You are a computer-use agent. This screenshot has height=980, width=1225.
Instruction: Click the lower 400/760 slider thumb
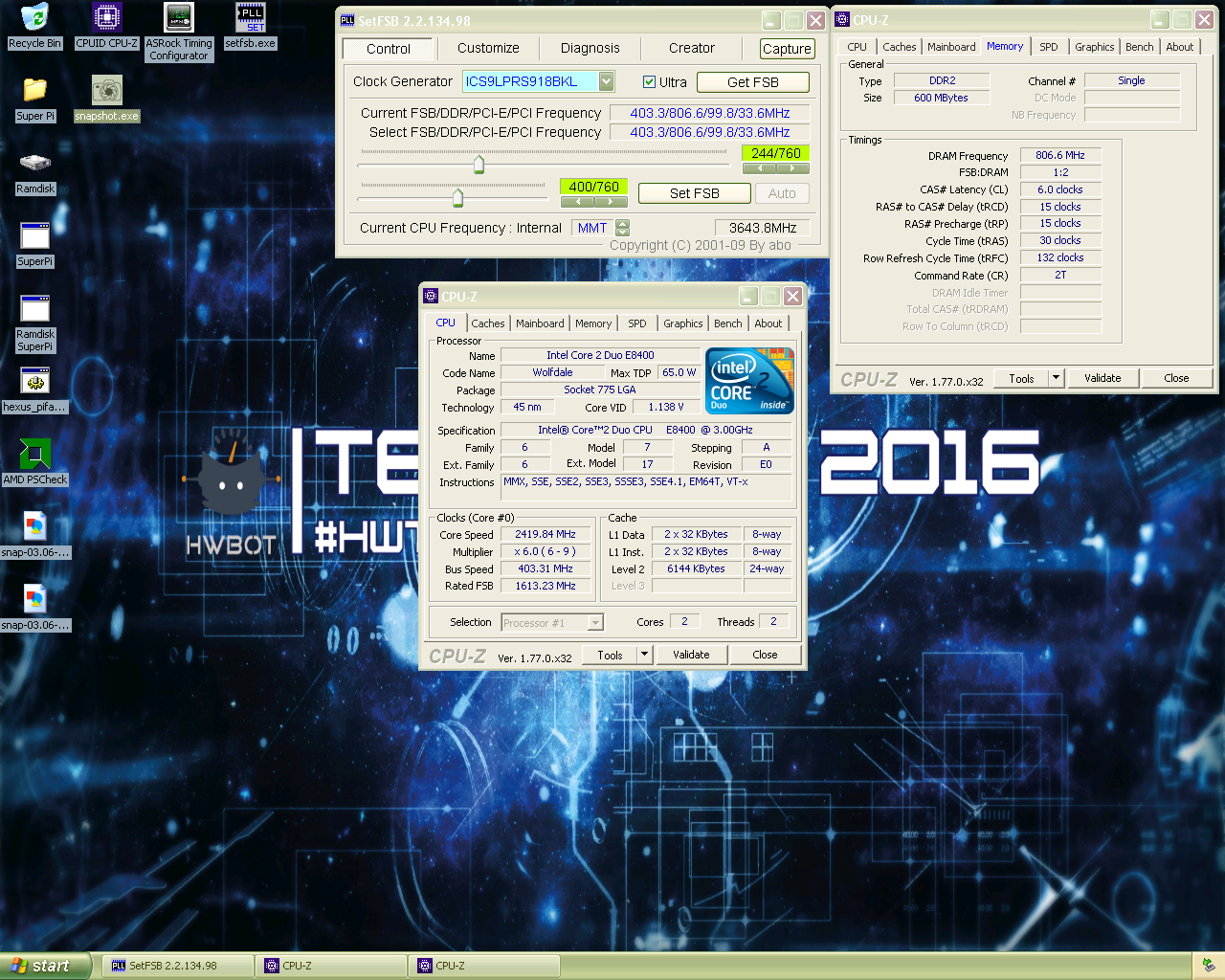pyautogui.click(x=457, y=198)
